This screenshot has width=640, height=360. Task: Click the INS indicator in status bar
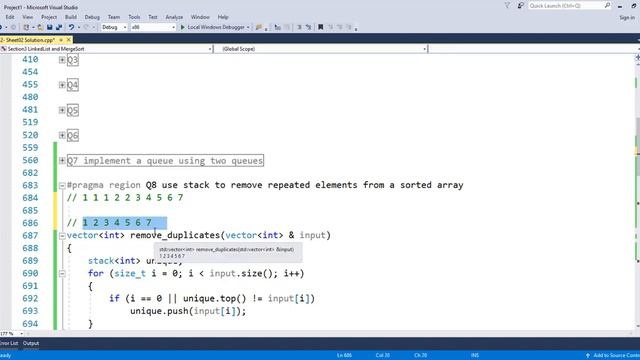tap(474, 356)
